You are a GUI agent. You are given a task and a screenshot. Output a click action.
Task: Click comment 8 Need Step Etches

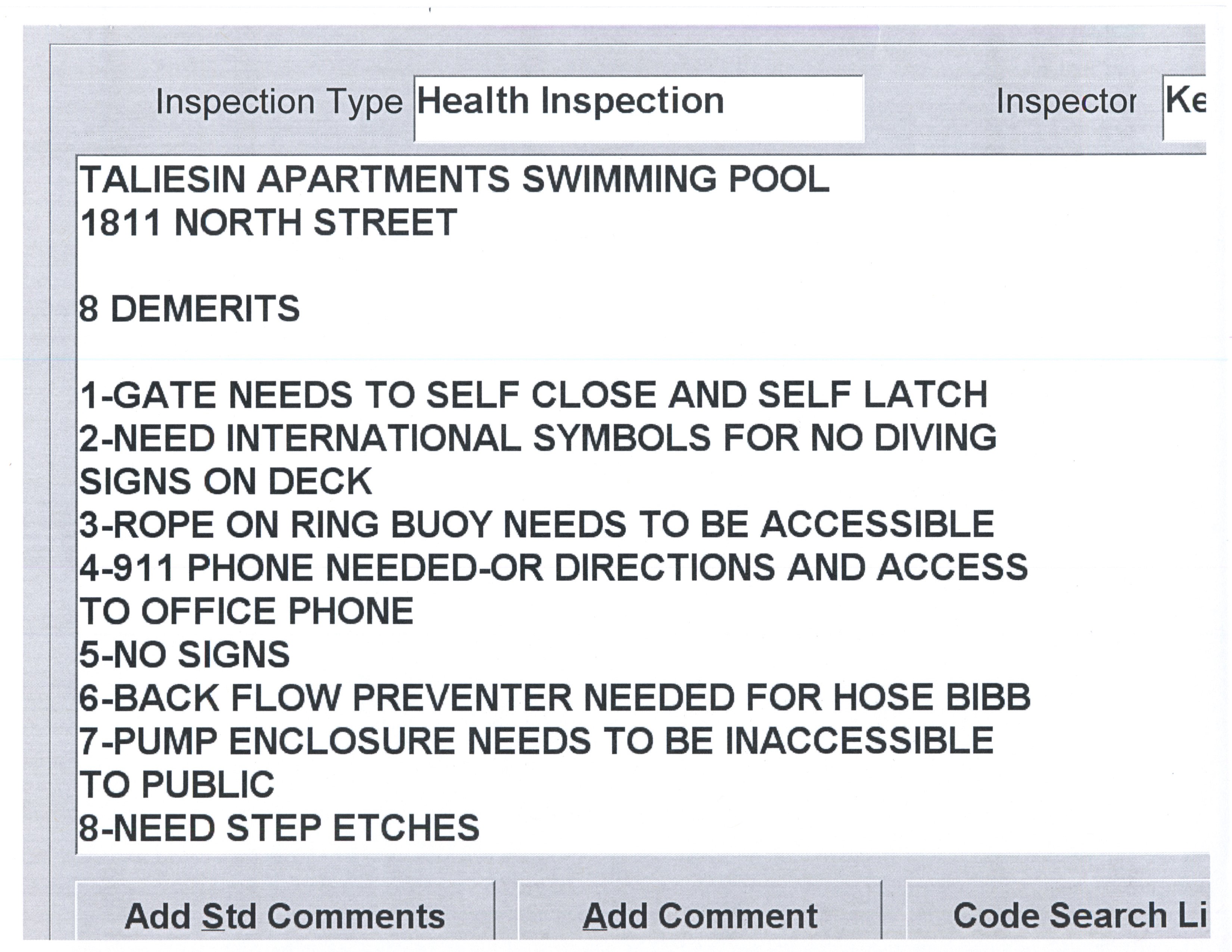coord(279,828)
